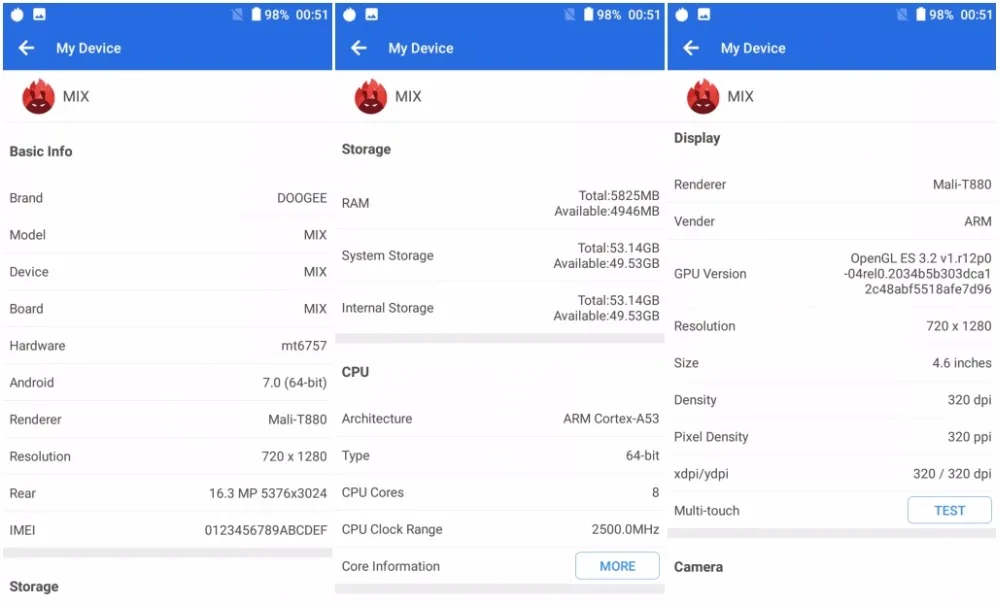Tap the Basic Info section heading
Image resolution: width=1000 pixels, height=604 pixels.
(x=41, y=151)
